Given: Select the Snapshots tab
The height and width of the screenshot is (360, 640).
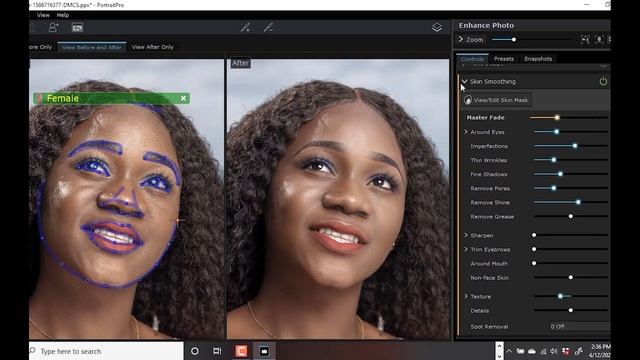Looking at the screenshot, I should (x=538, y=59).
